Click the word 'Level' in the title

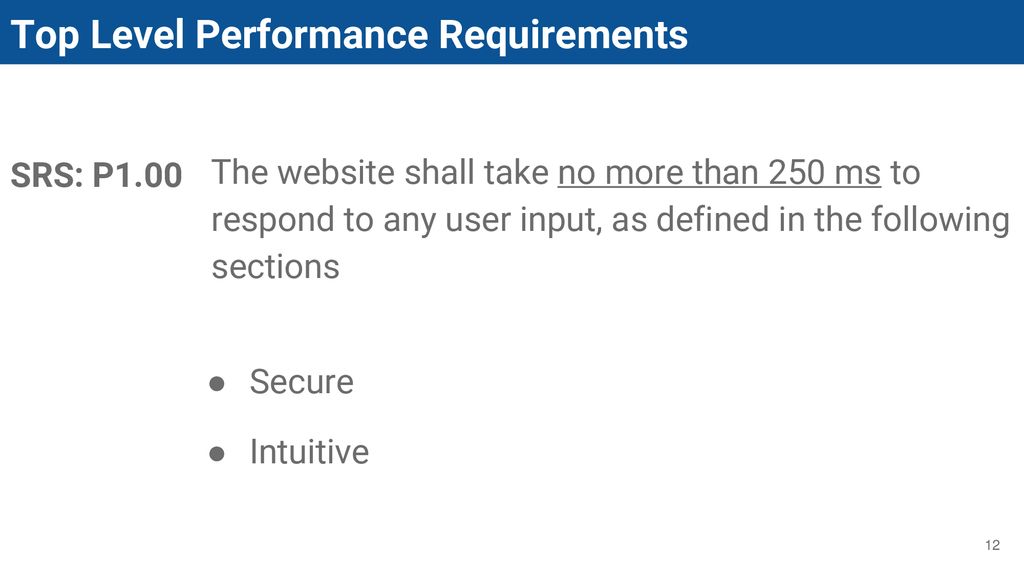coord(137,34)
